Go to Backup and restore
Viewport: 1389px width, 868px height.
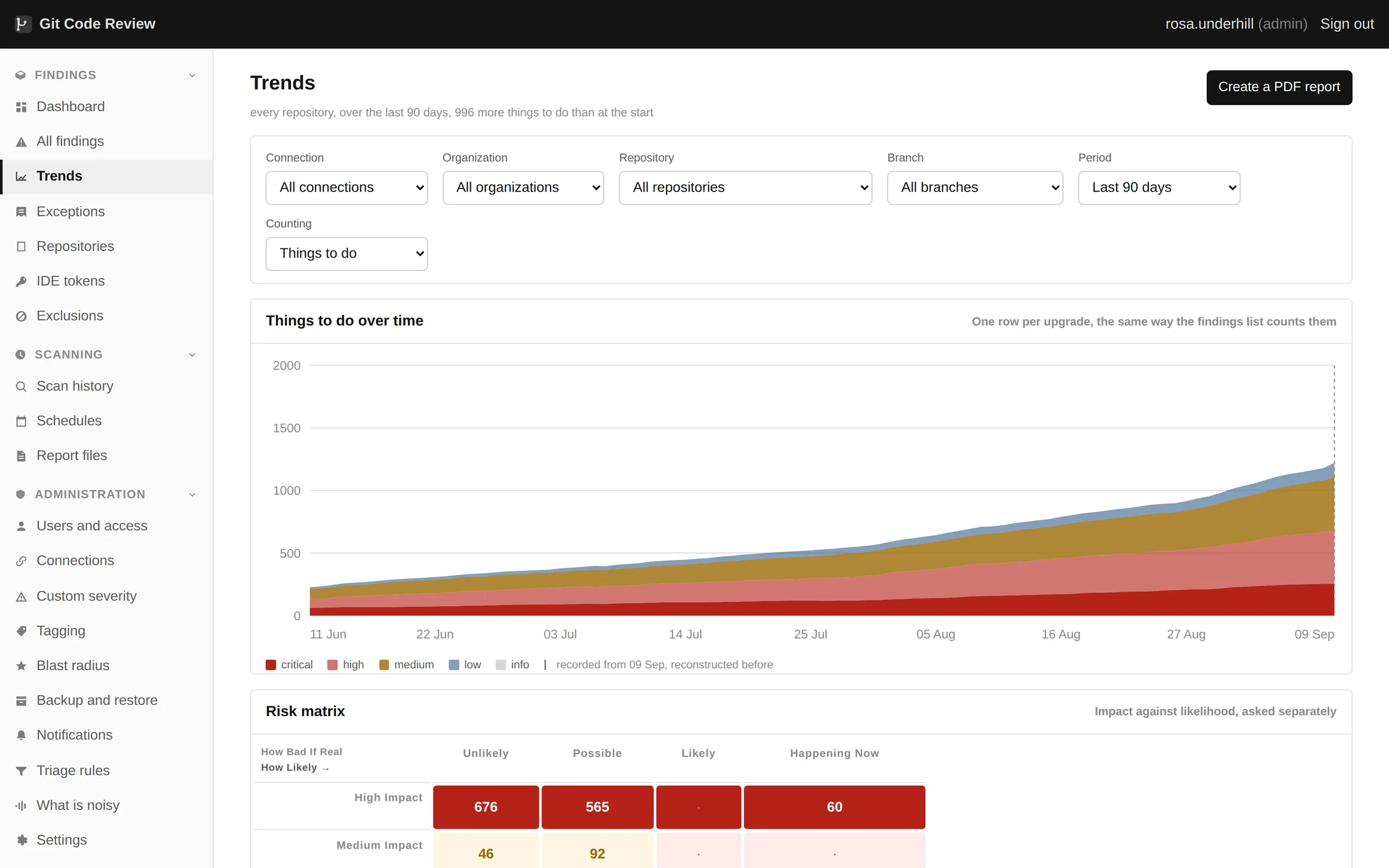tap(107, 700)
